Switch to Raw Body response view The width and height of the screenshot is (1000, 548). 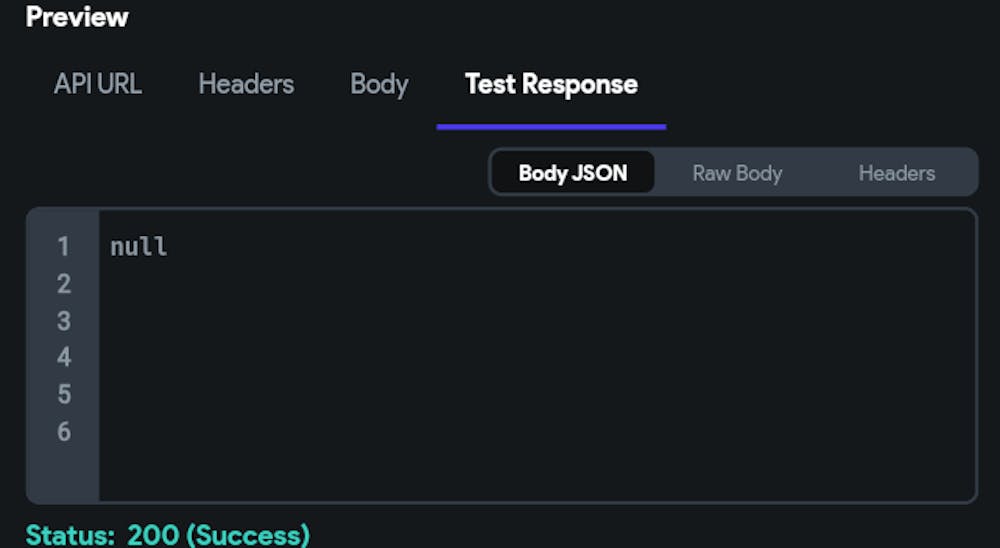[737, 173]
